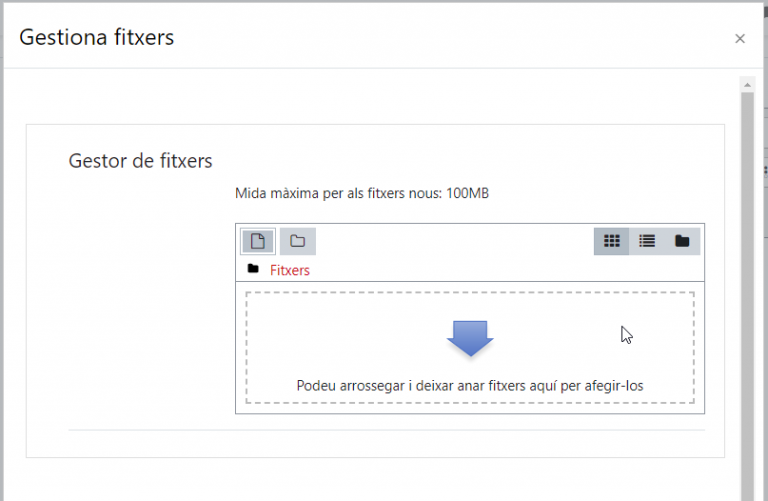Click the create folder icon
768x501 pixels.
point(298,241)
